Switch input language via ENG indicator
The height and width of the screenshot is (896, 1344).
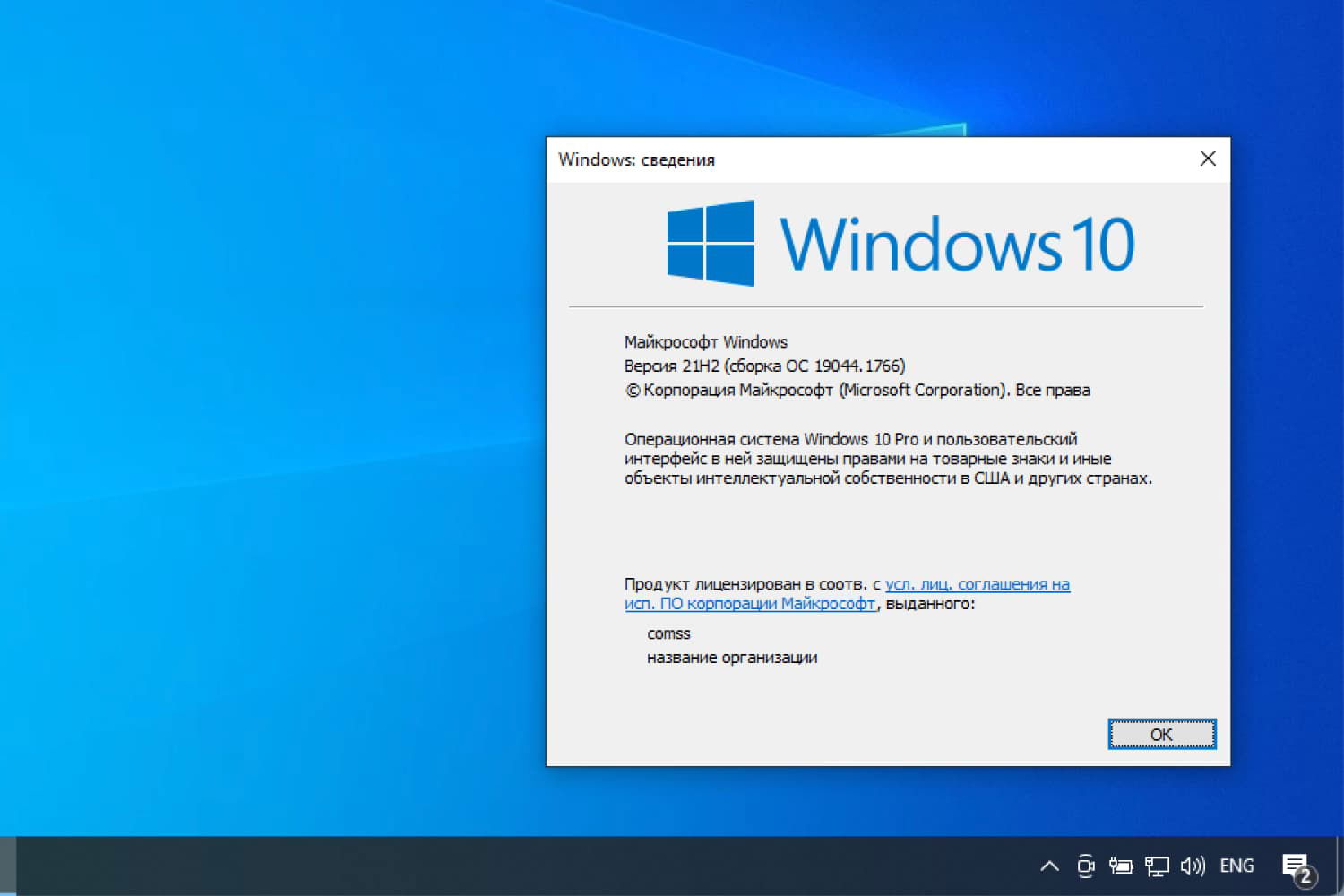tap(1236, 865)
